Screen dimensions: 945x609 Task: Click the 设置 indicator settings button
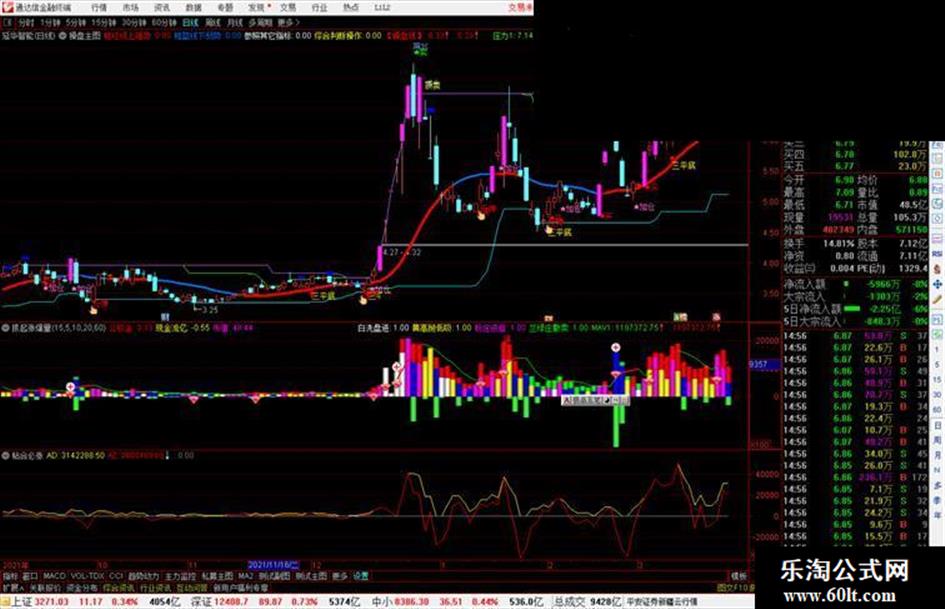pyautogui.click(x=360, y=576)
